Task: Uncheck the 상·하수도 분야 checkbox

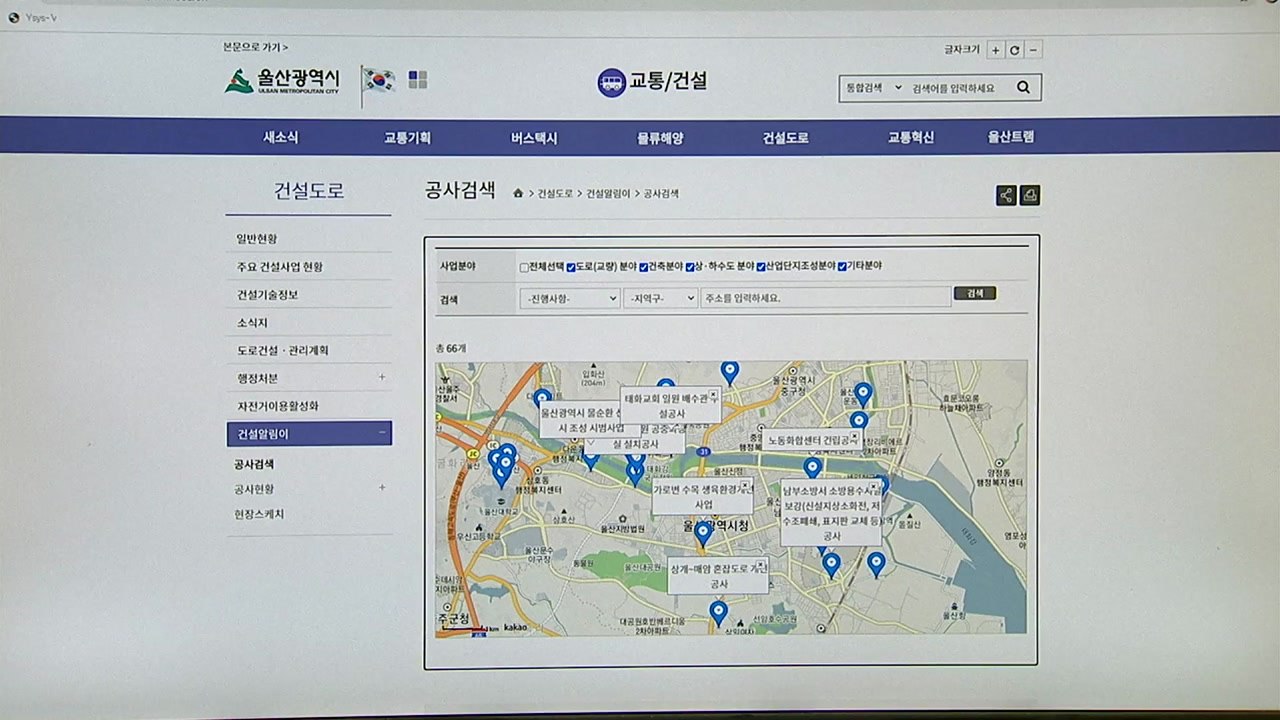Action: coord(689,267)
